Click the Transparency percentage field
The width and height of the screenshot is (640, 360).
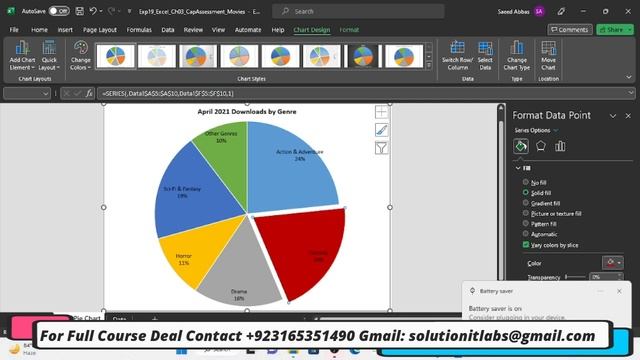603,277
